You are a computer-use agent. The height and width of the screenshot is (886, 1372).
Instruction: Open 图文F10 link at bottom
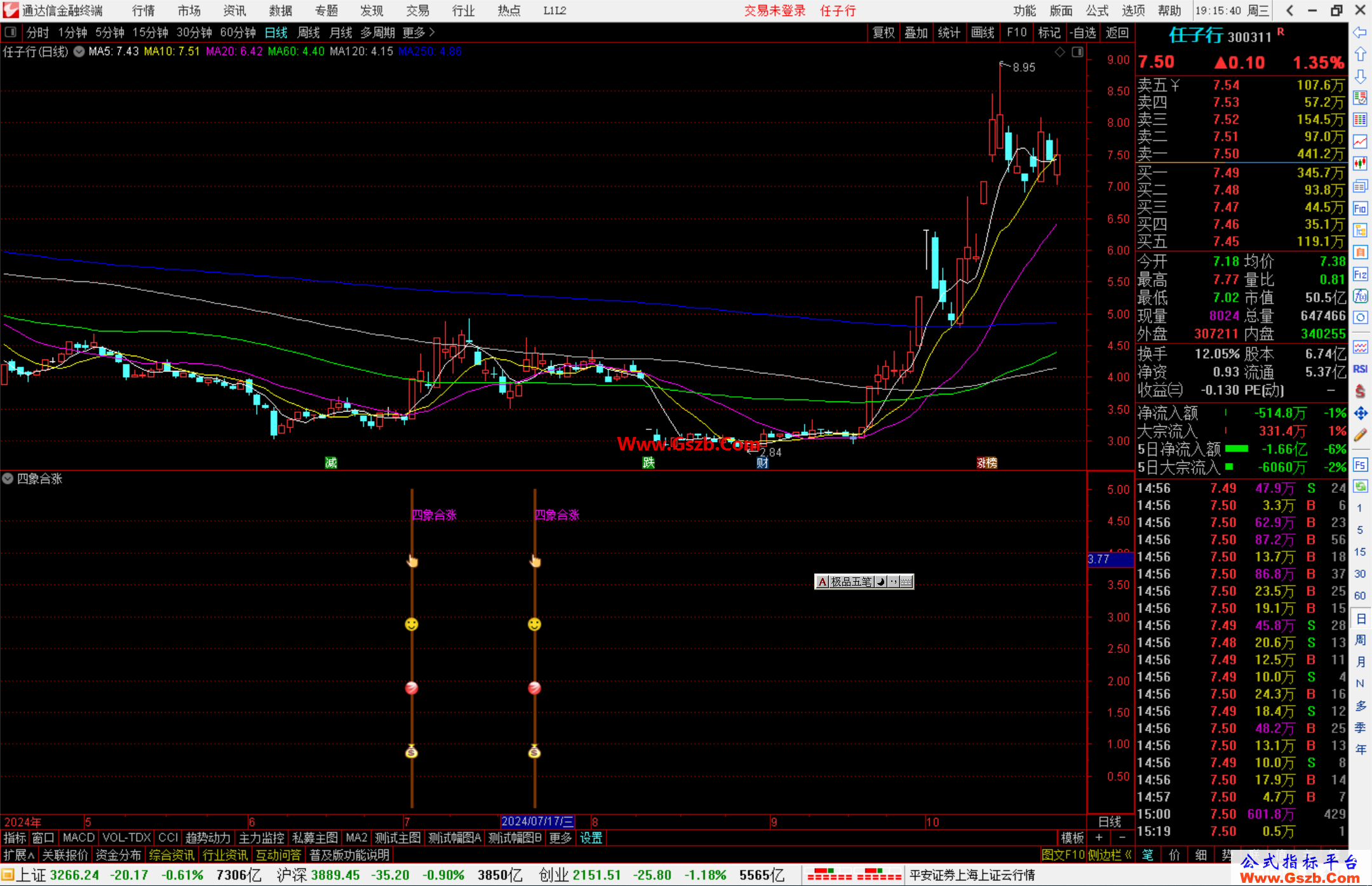click(x=1063, y=855)
